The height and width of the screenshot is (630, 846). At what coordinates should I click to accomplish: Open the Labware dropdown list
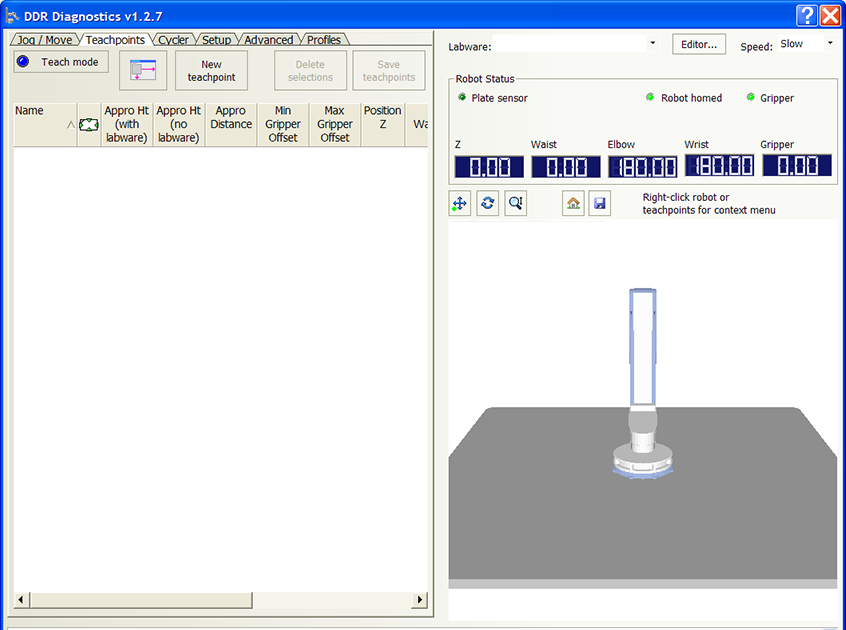653,44
